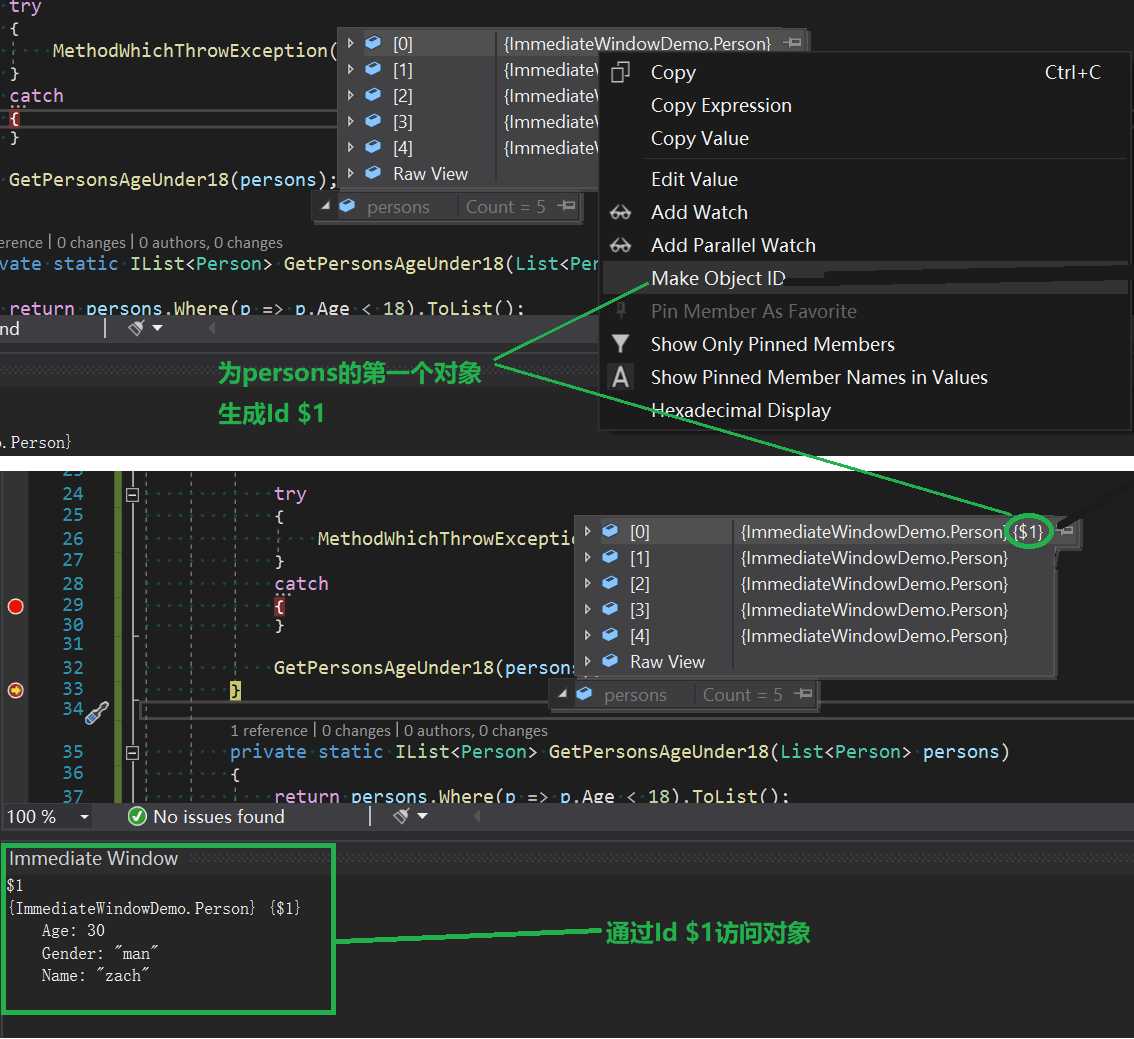This screenshot has height=1039, width=1134.
Task: Click the letter A pinned names icon
Action: [x=621, y=377]
